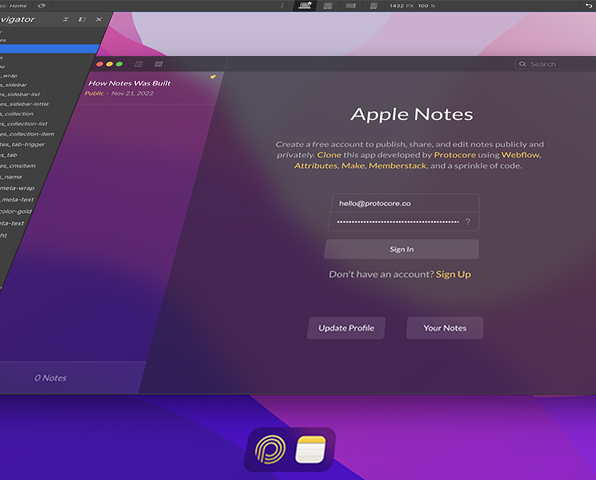
Task: Switch Notes to list view icon
Action: (x=139, y=64)
